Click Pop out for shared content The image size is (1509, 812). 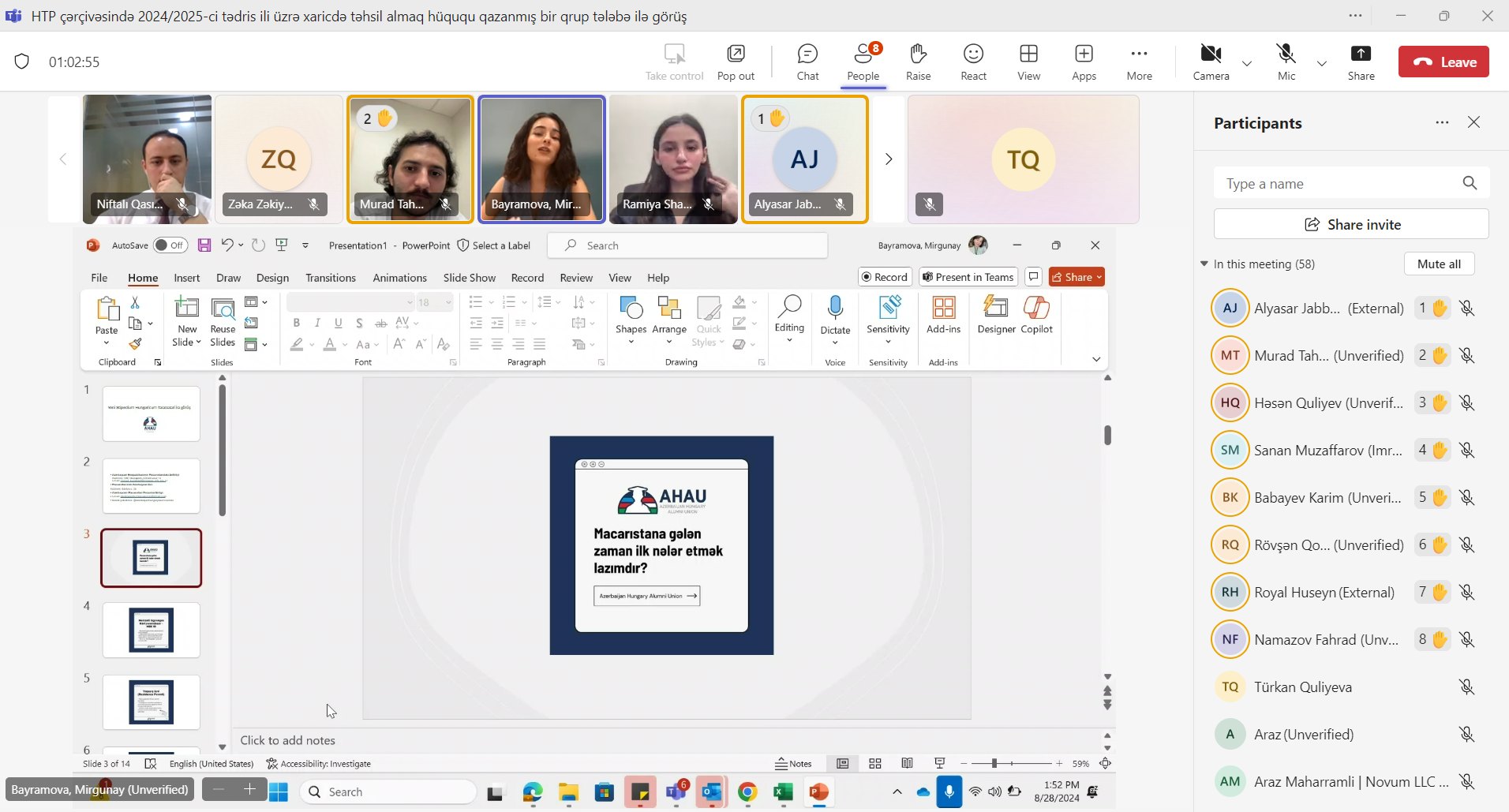(736, 62)
